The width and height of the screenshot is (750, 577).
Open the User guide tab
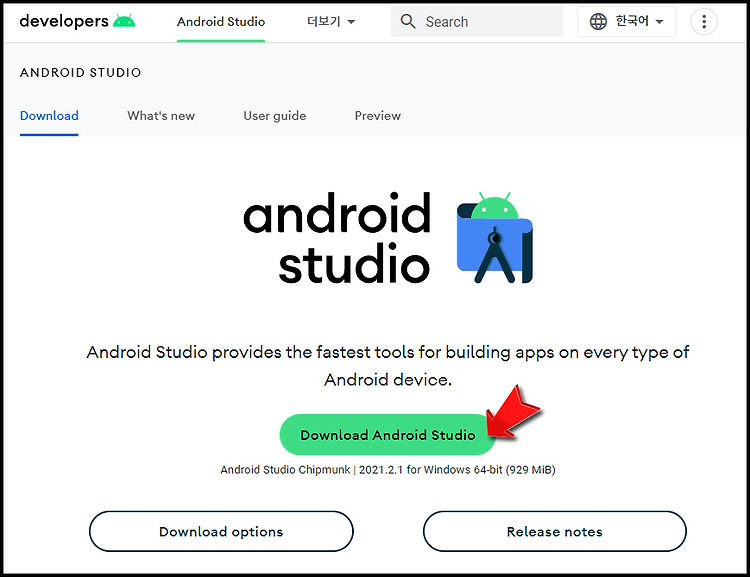point(275,116)
